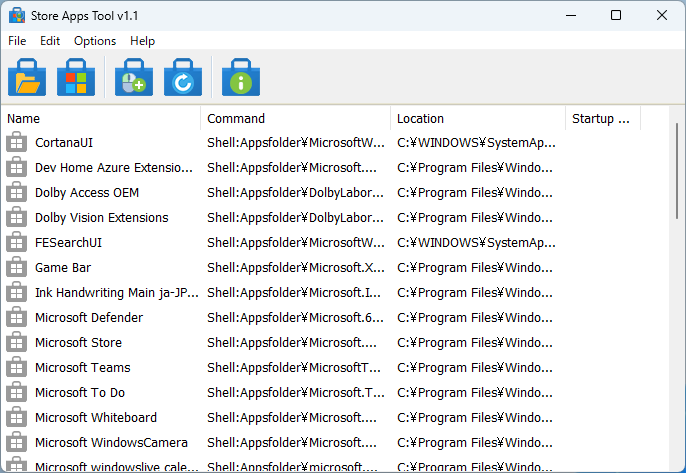Sort by the Location column header
The height and width of the screenshot is (473, 686).
pos(478,118)
